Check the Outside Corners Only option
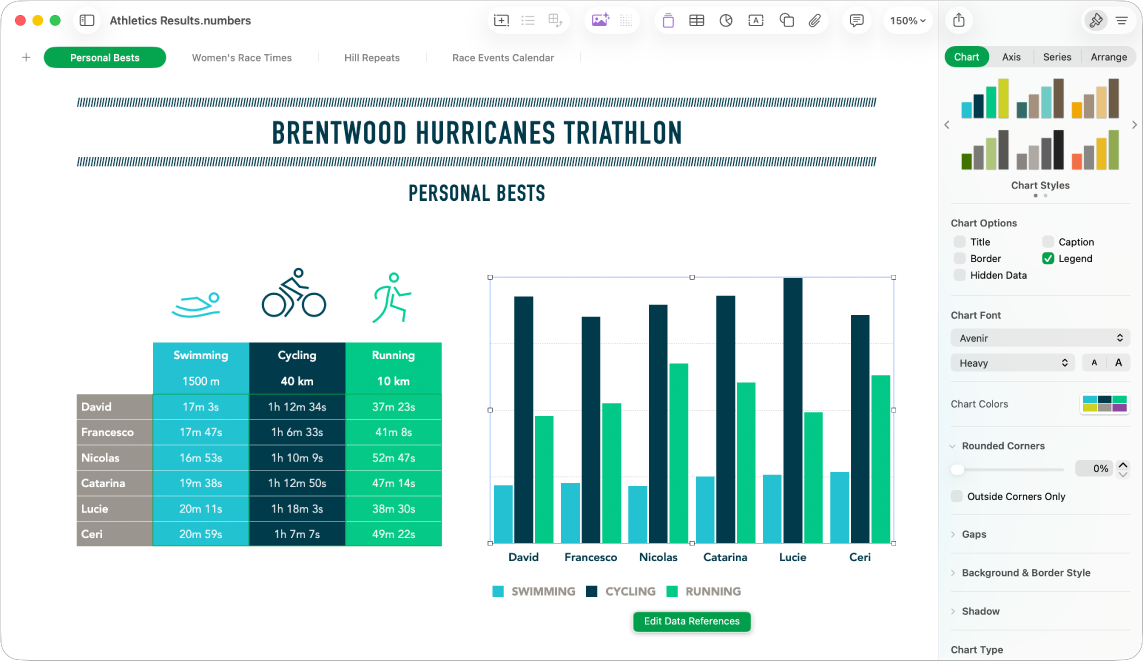 (x=955, y=496)
